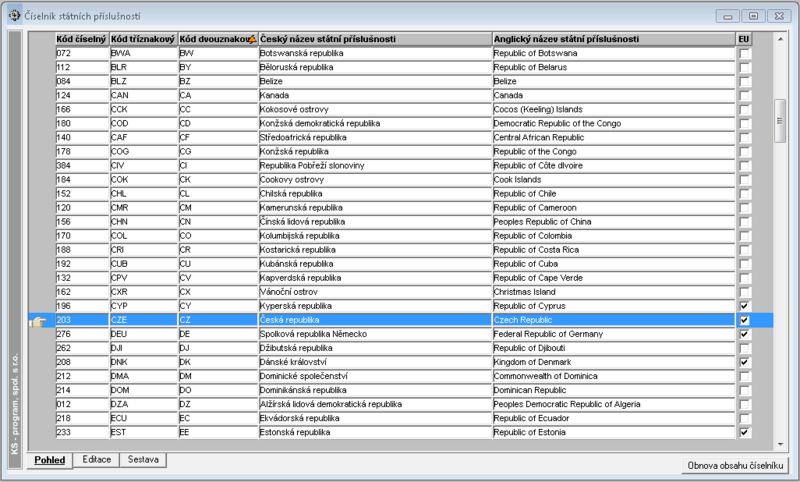Toggle EU checkbox for Republic of Estonia
800x482 pixels.
pyautogui.click(x=744, y=433)
